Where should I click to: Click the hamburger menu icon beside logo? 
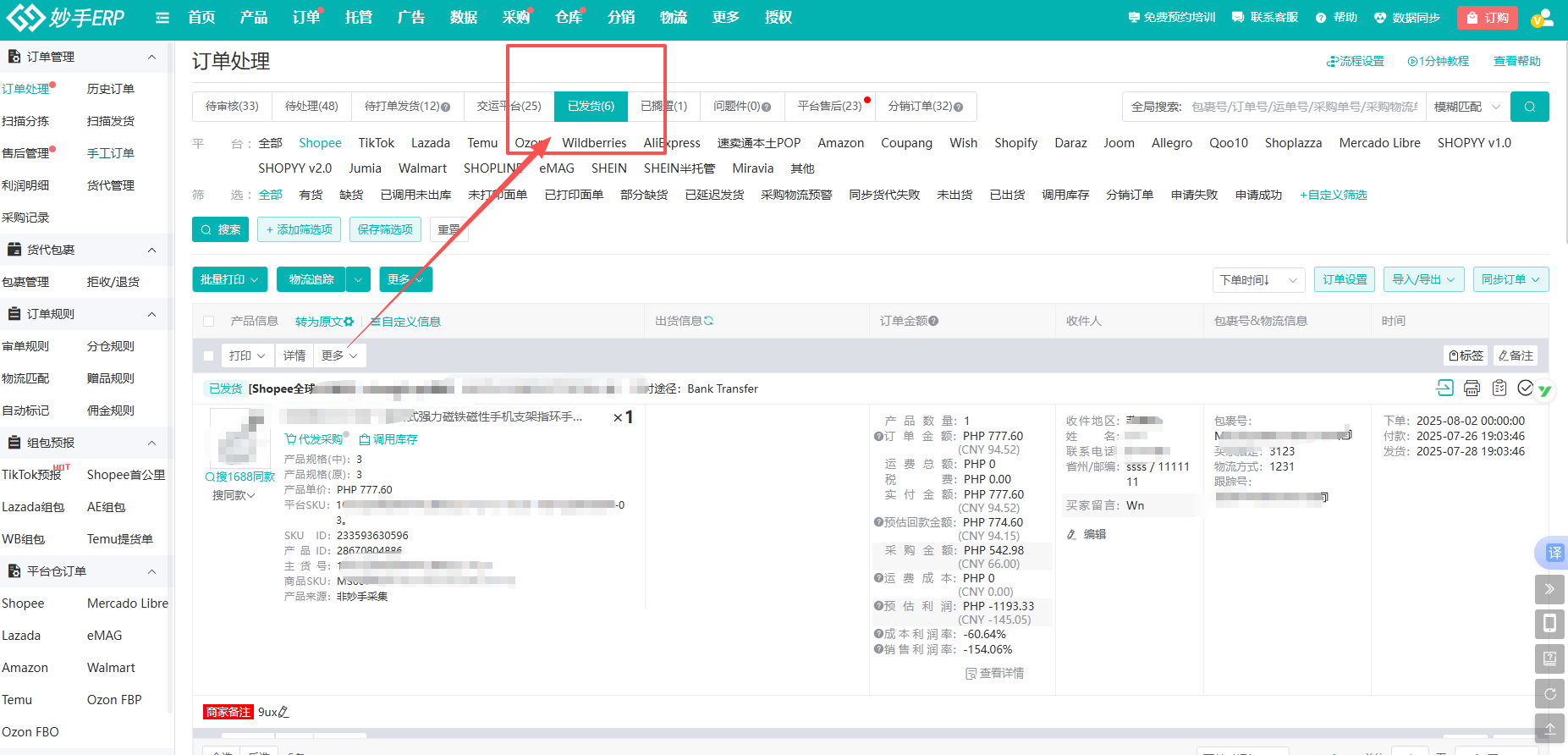coord(162,18)
